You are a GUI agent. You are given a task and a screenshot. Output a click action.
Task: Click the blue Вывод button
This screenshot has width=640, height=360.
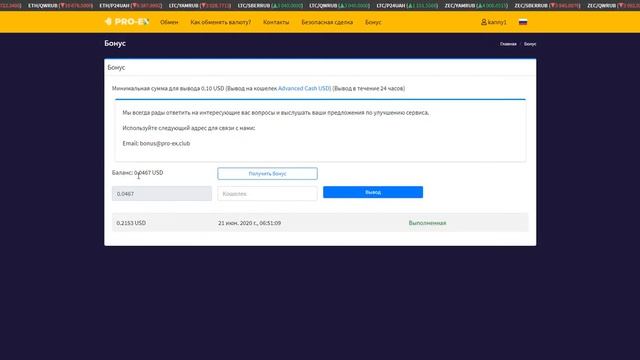click(x=373, y=192)
